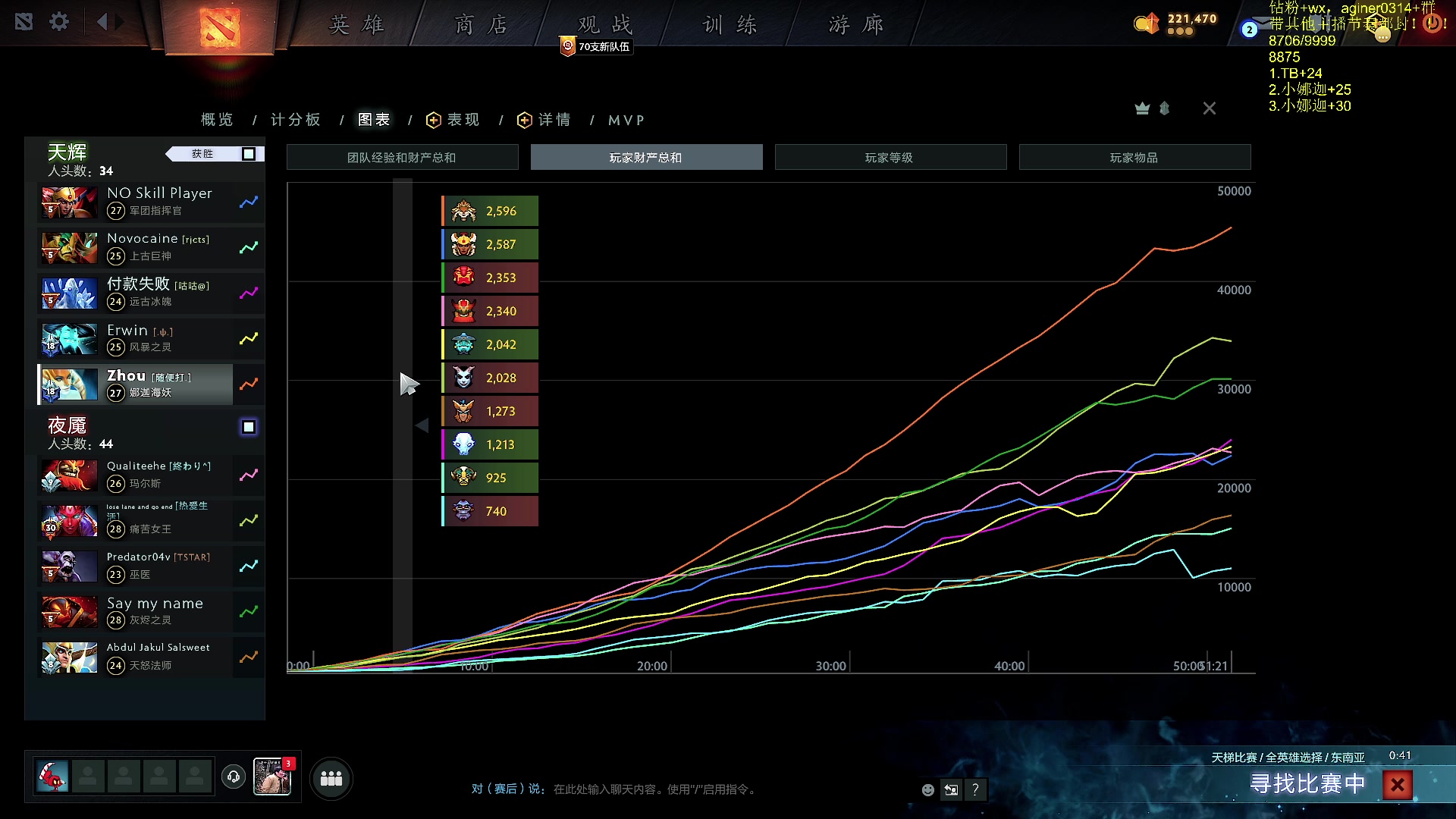Open the MVP tab

click(626, 120)
